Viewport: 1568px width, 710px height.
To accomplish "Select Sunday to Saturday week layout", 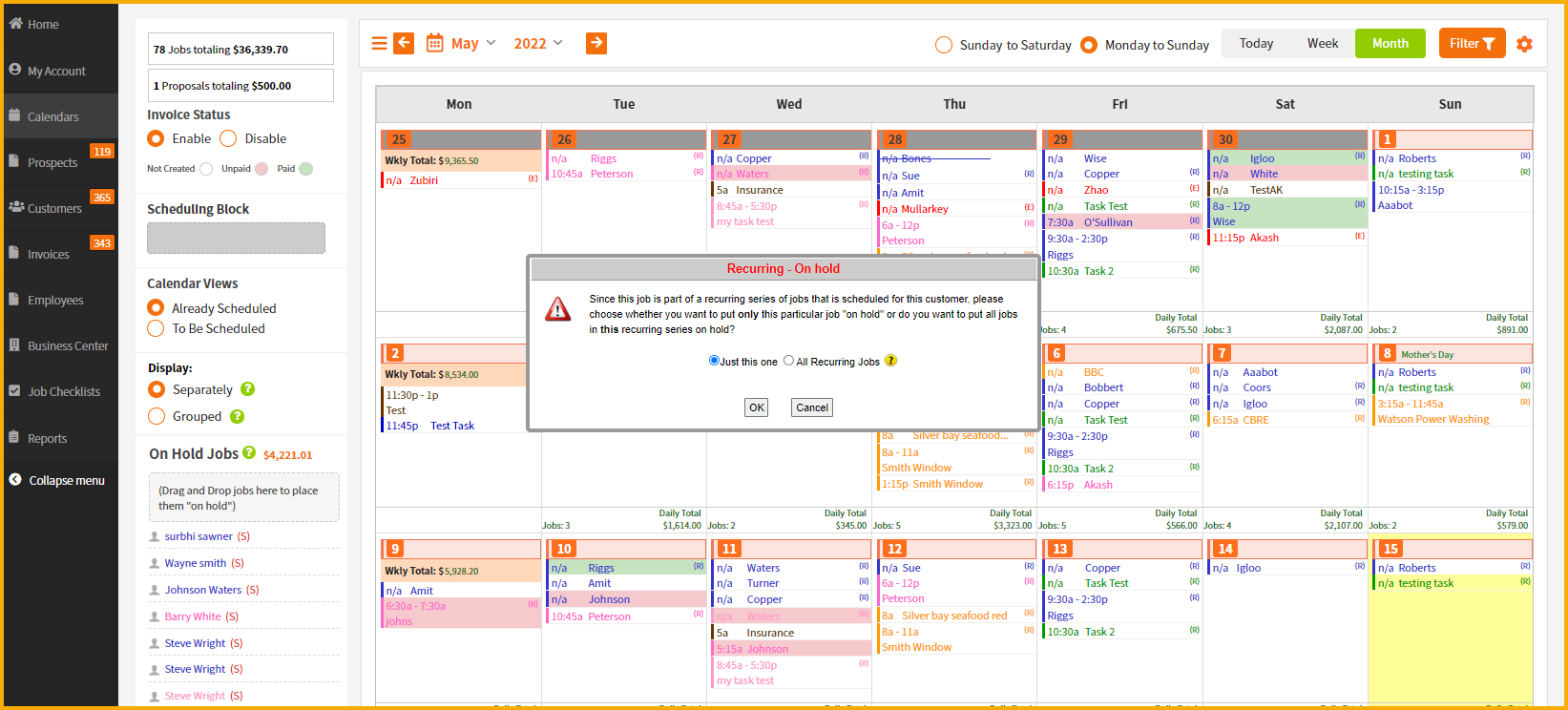I will (944, 45).
